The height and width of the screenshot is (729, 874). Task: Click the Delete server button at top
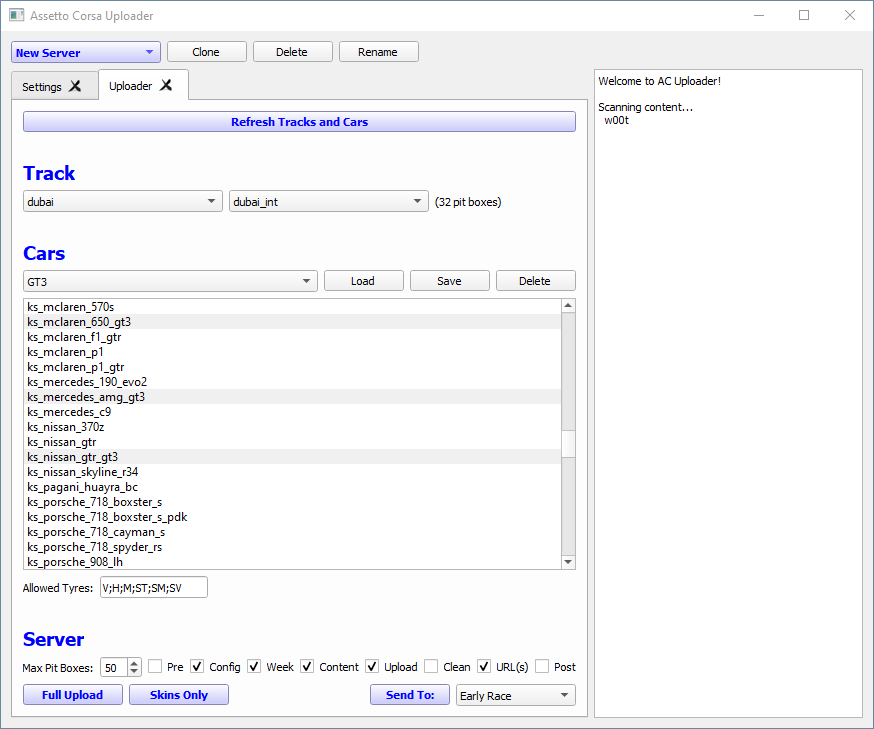click(292, 52)
